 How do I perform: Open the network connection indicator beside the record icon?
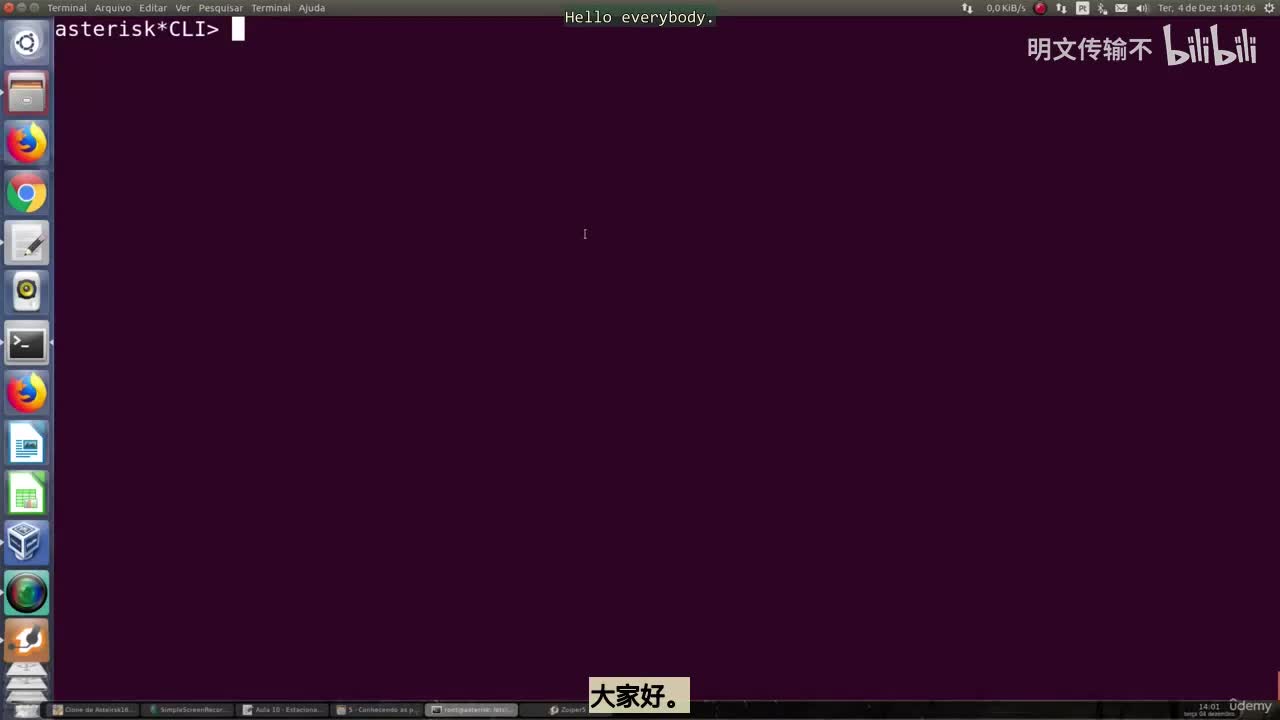click(1061, 8)
